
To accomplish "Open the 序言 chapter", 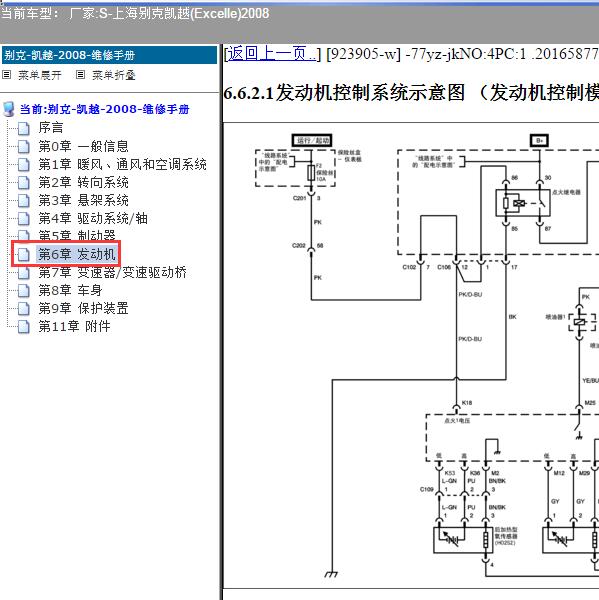I will coord(51,128).
